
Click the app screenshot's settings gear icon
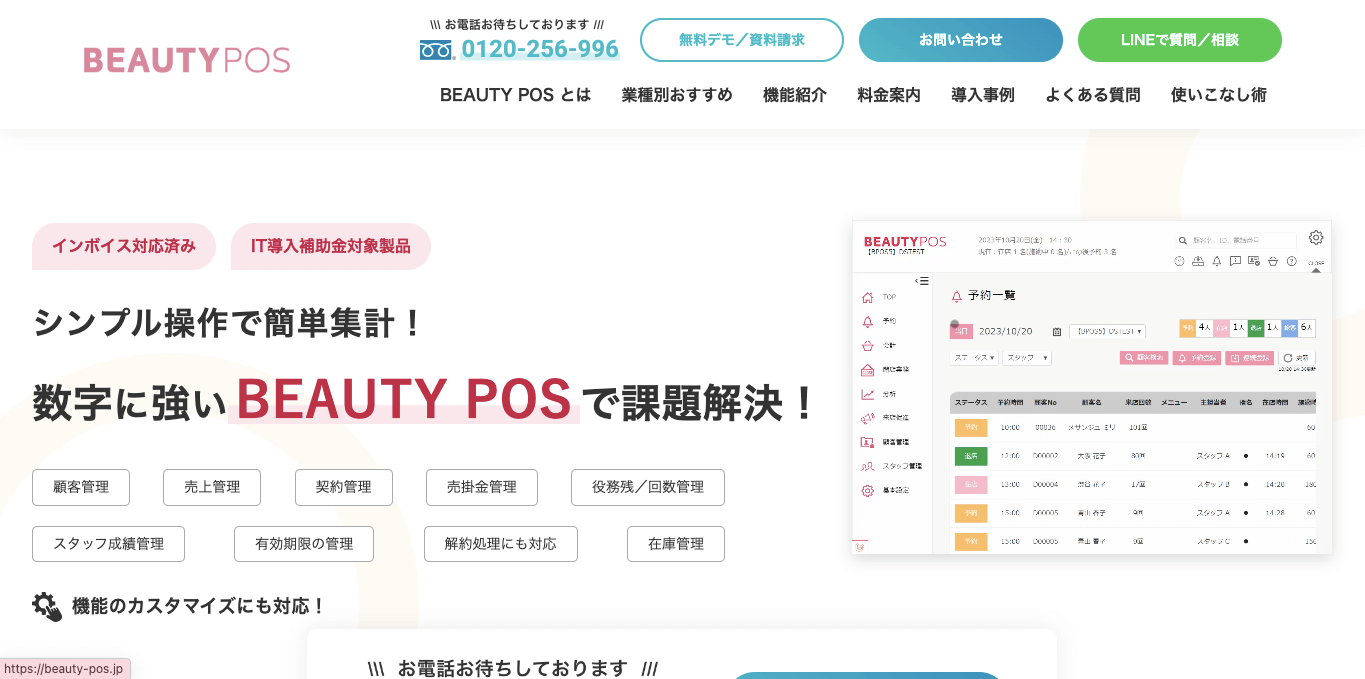click(x=1316, y=238)
